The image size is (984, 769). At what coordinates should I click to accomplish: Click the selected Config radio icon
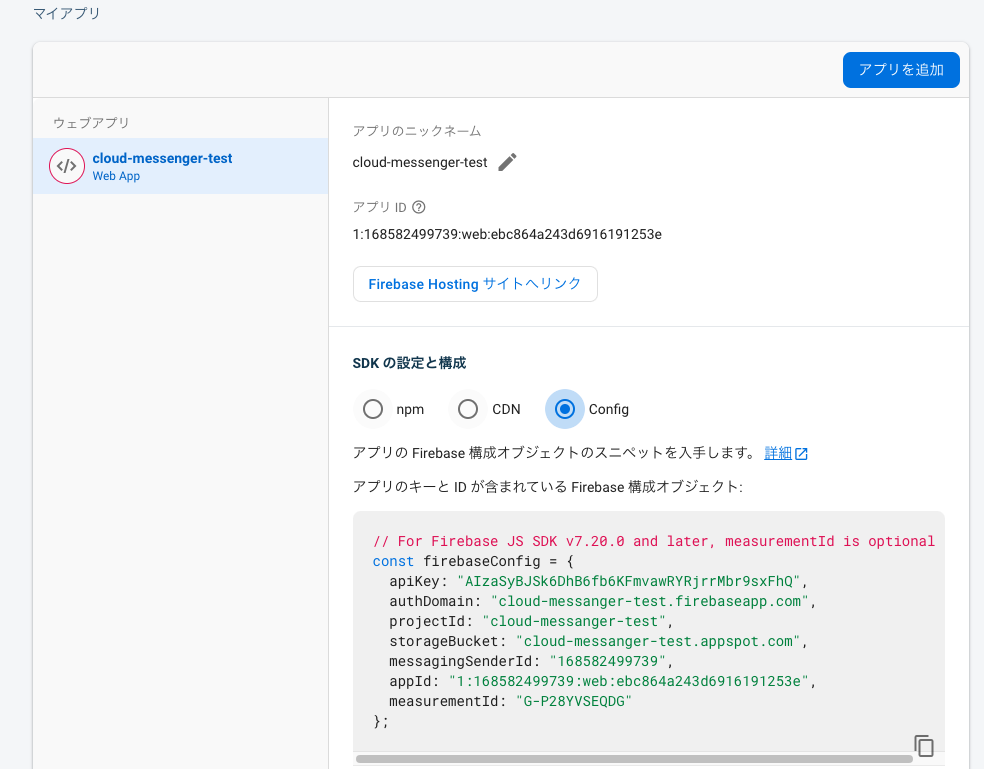click(563, 408)
